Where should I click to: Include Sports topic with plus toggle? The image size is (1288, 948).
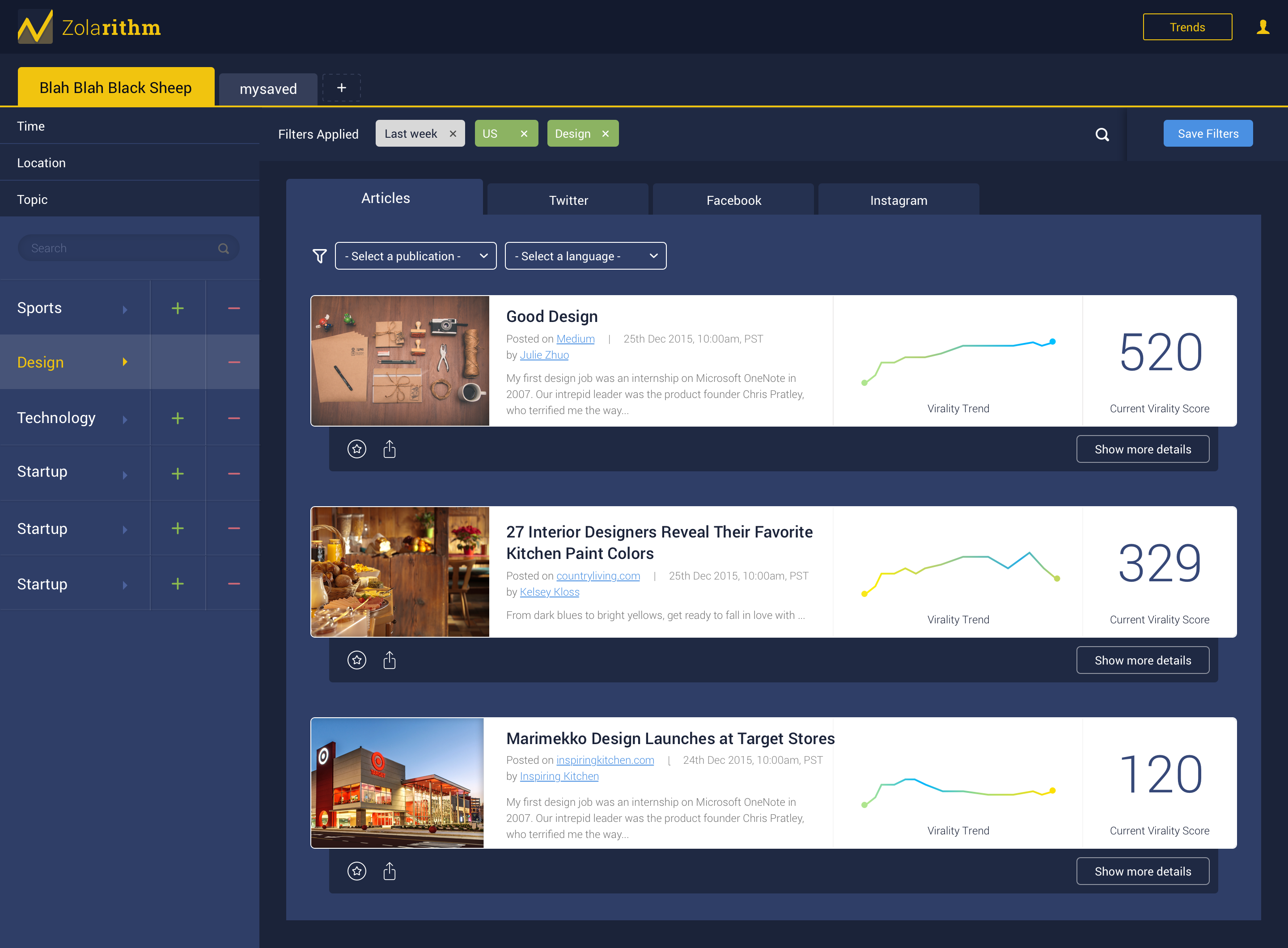[x=178, y=308]
